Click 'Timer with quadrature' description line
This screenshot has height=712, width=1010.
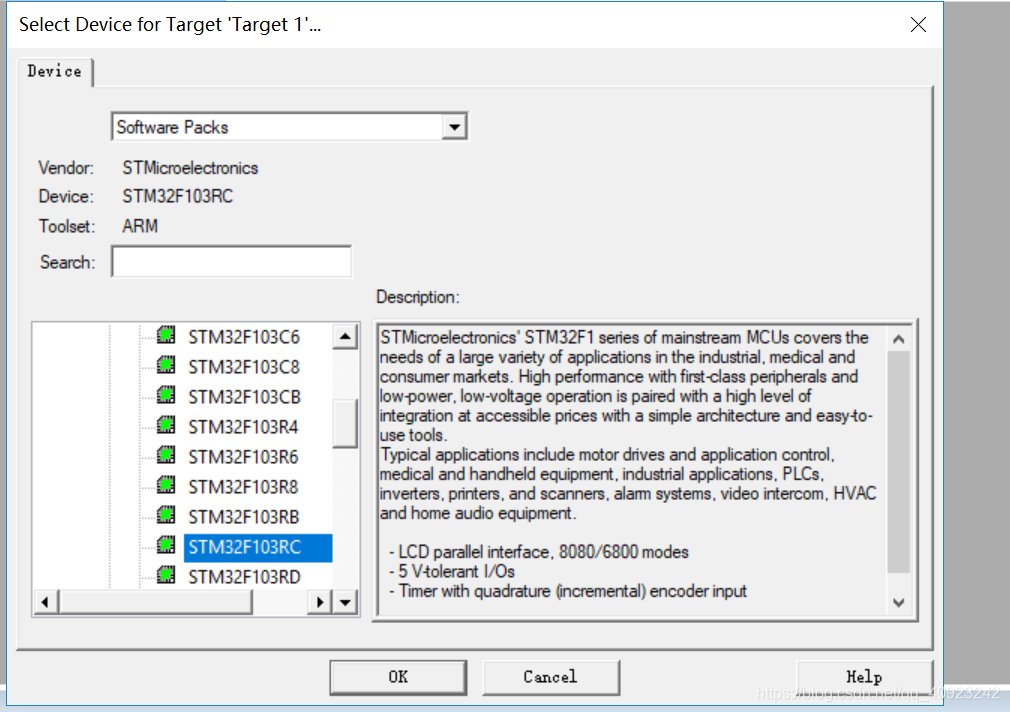point(567,591)
